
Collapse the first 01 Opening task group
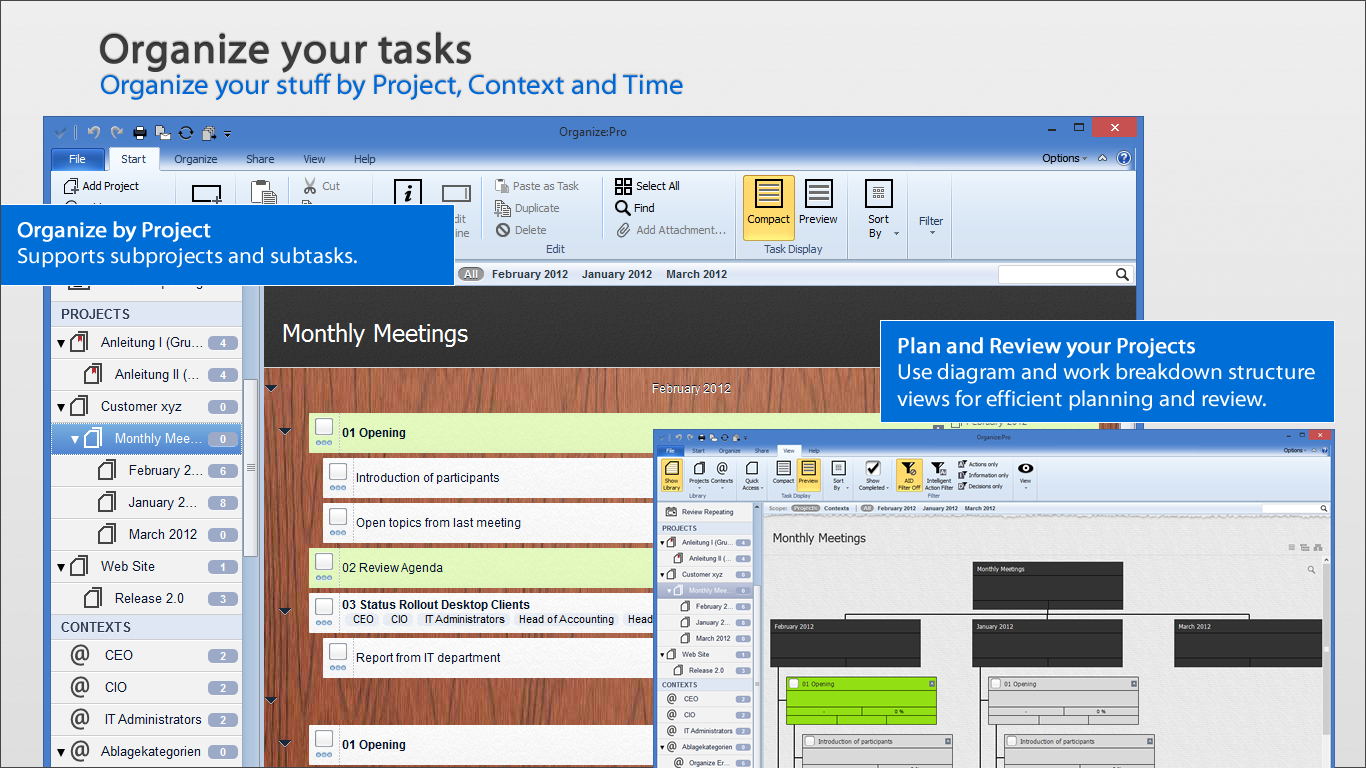(285, 432)
